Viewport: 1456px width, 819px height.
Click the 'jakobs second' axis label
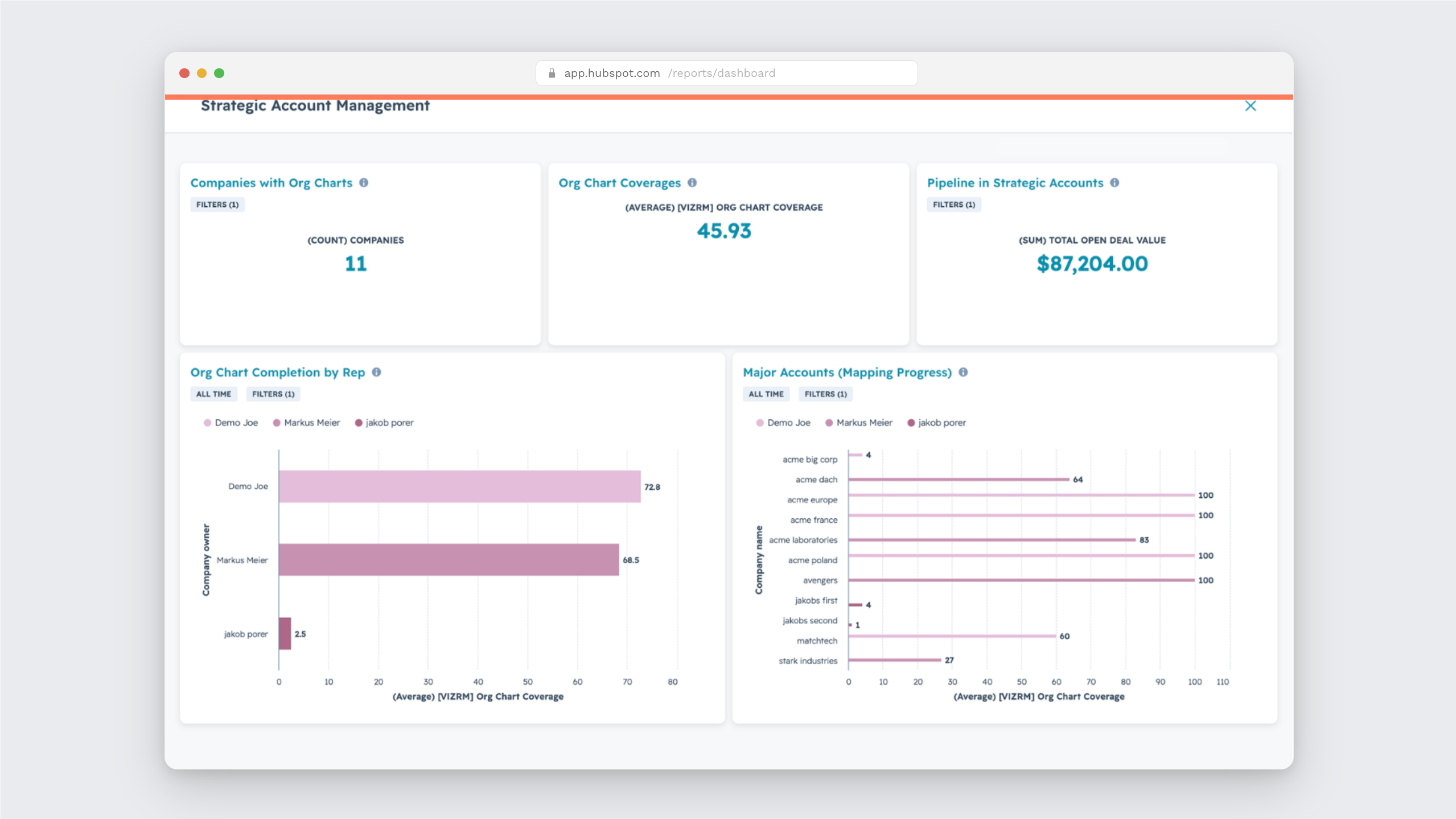pos(809,621)
